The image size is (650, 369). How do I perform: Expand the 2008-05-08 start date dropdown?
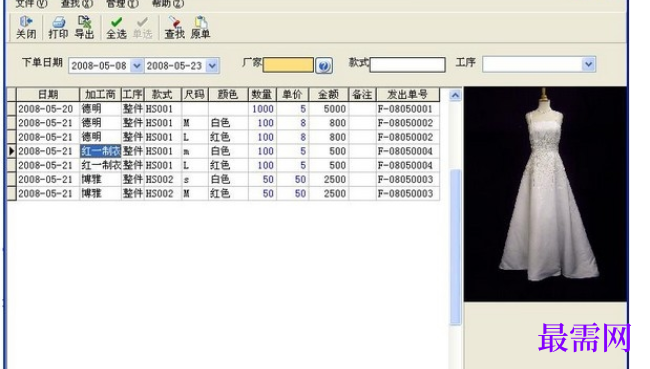click(136, 66)
